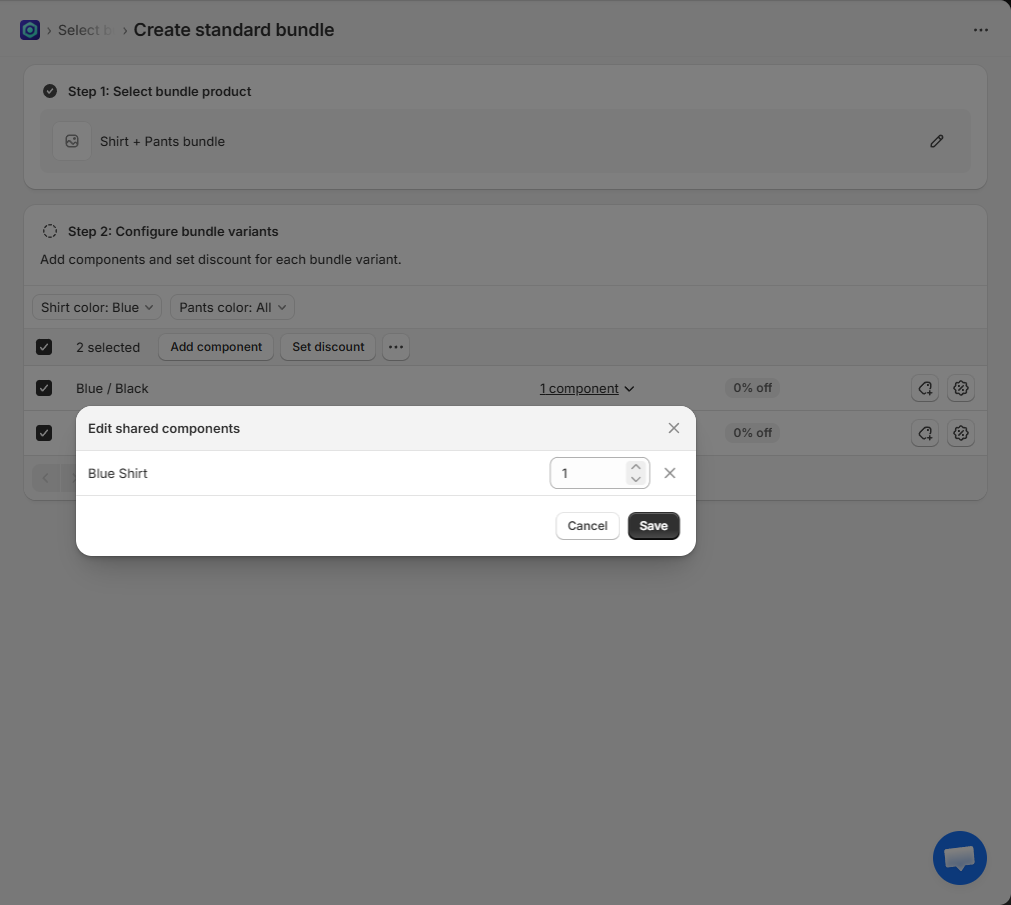Click add component icon on second variant row
The height and width of the screenshot is (905, 1011).
pyautogui.click(x=925, y=433)
